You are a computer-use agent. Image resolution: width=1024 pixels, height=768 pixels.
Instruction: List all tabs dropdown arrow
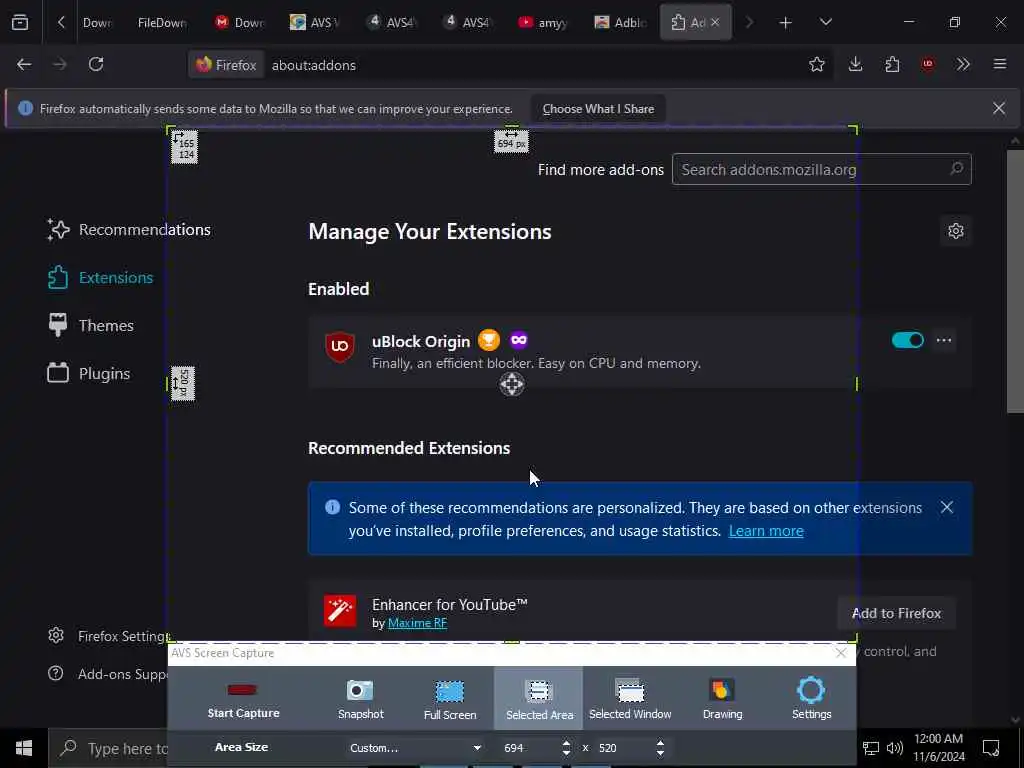point(825,22)
